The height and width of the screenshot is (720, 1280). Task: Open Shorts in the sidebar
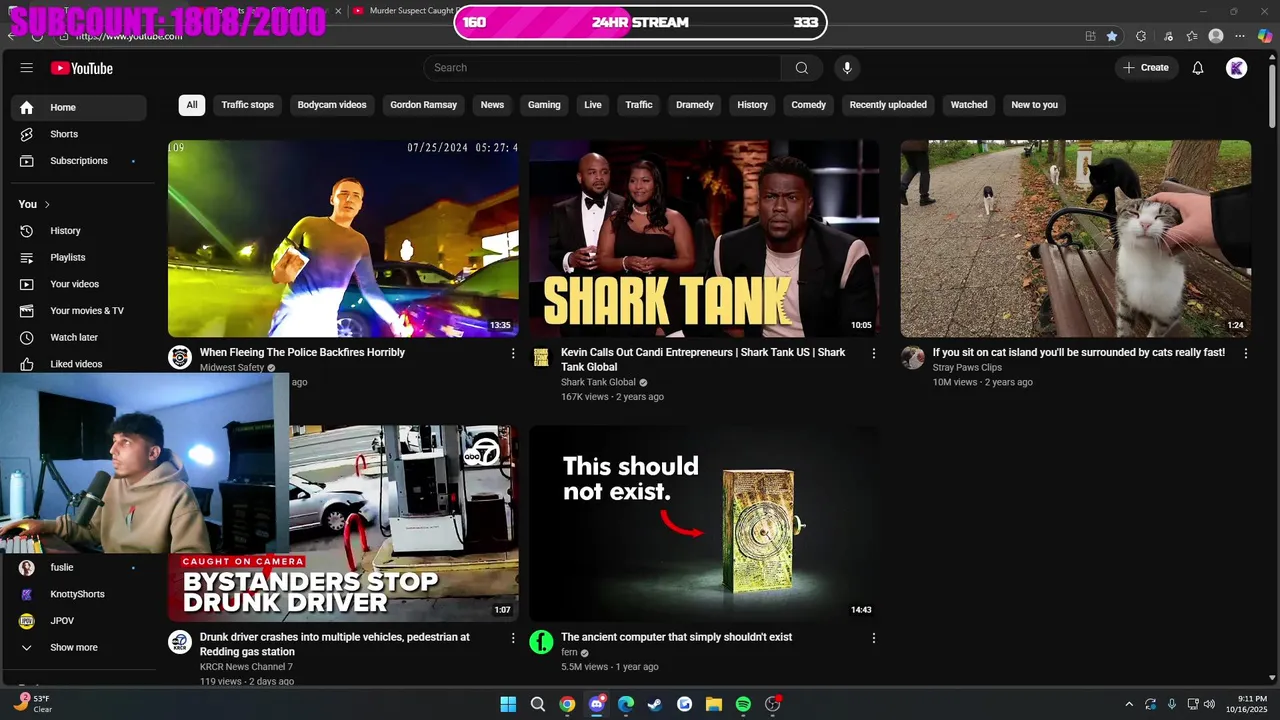point(79,134)
